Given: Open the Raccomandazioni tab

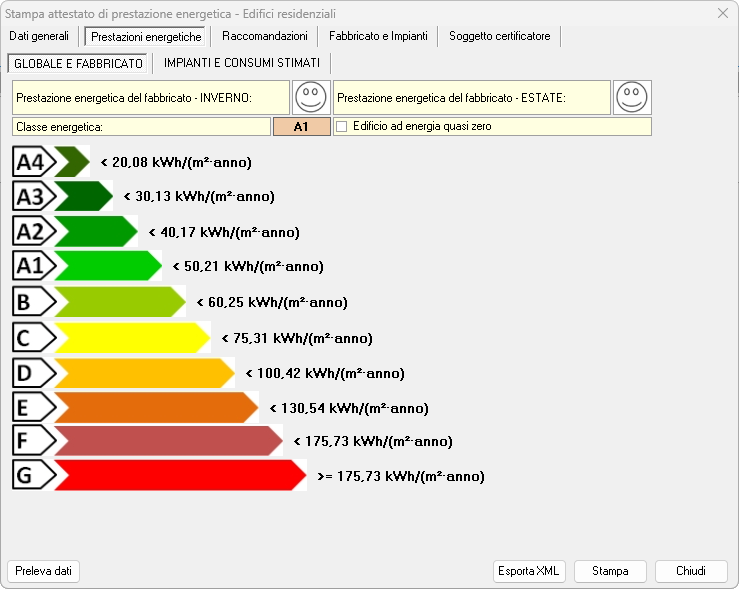Looking at the screenshot, I should (x=264, y=36).
